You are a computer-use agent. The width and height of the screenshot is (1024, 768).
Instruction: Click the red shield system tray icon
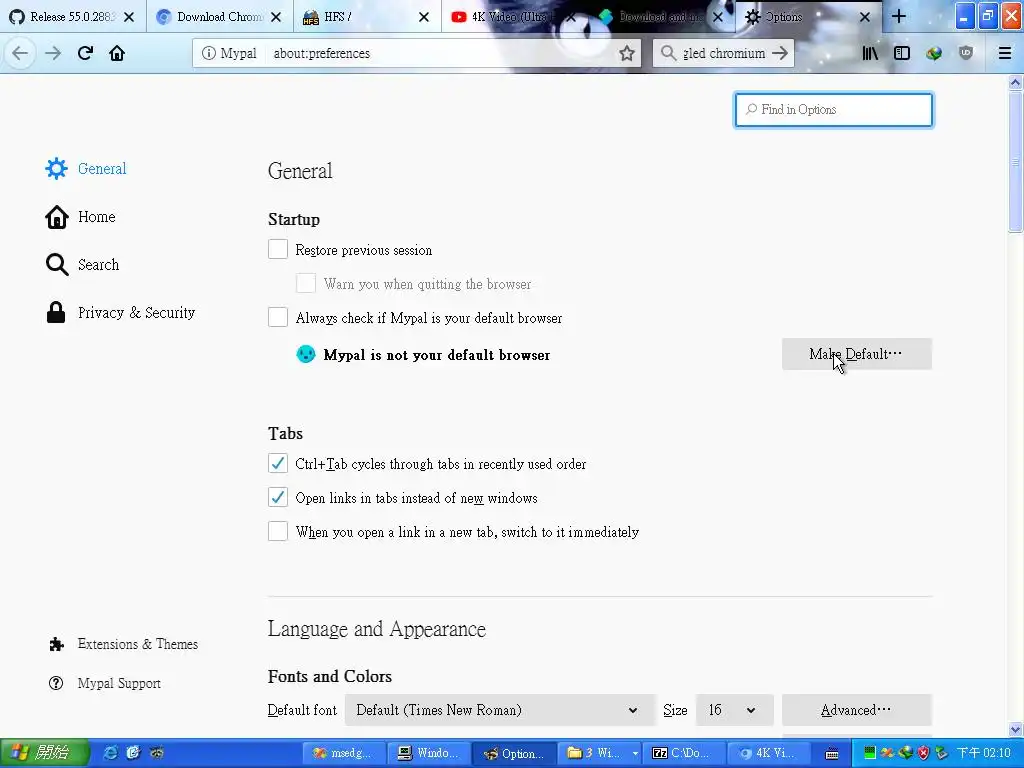pos(923,753)
